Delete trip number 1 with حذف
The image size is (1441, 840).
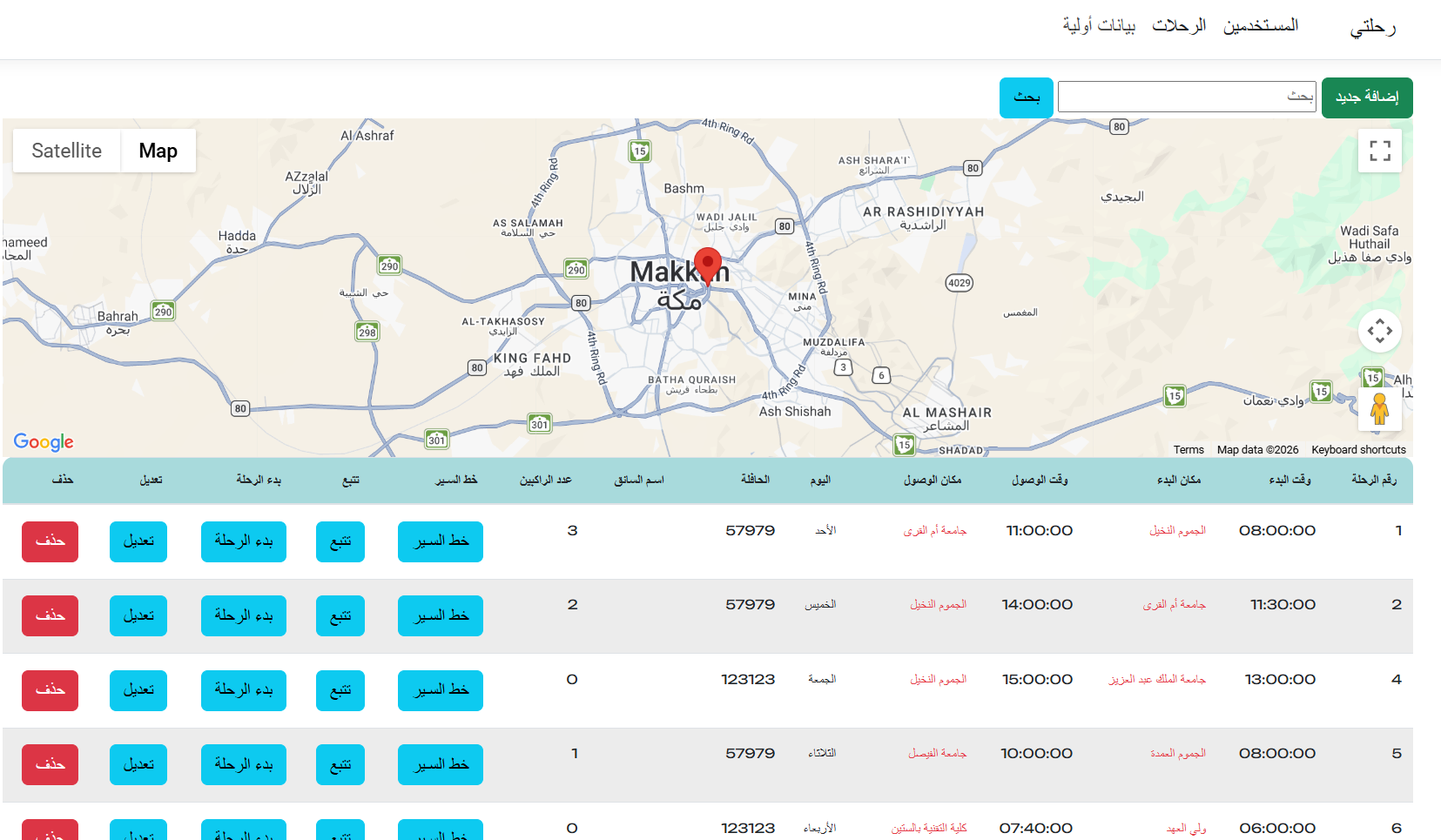point(51,541)
